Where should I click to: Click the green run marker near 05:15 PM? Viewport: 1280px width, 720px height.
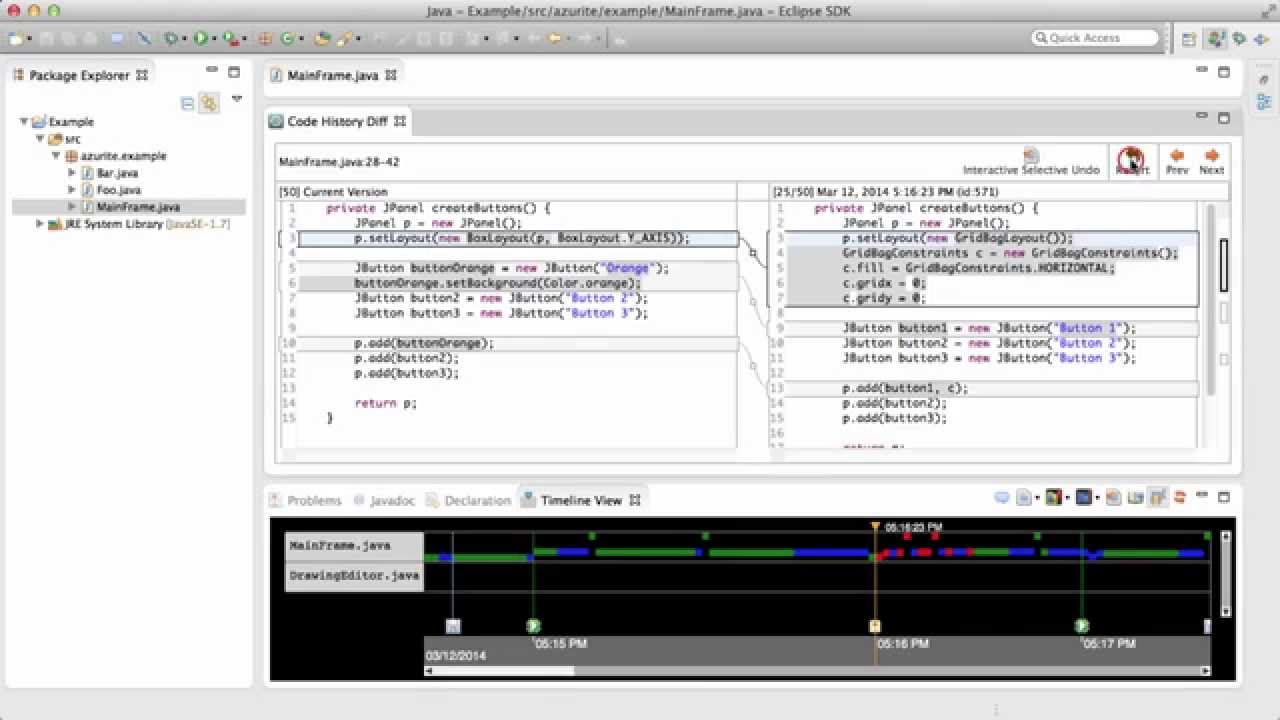click(533, 626)
